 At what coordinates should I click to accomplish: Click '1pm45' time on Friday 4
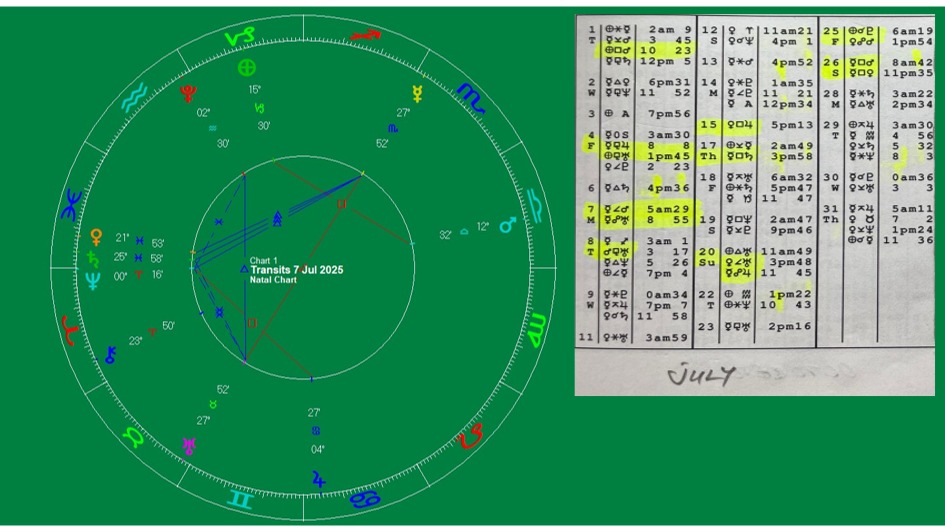pyautogui.click(x=669, y=156)
